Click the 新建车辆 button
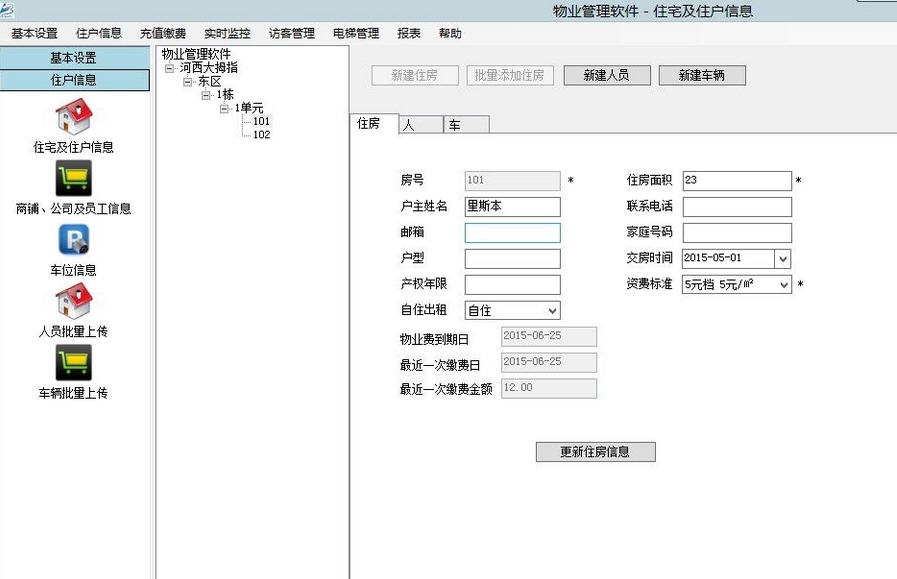This screenshot has width=897, height=579. pyautogui.click(x=702, y=75)
